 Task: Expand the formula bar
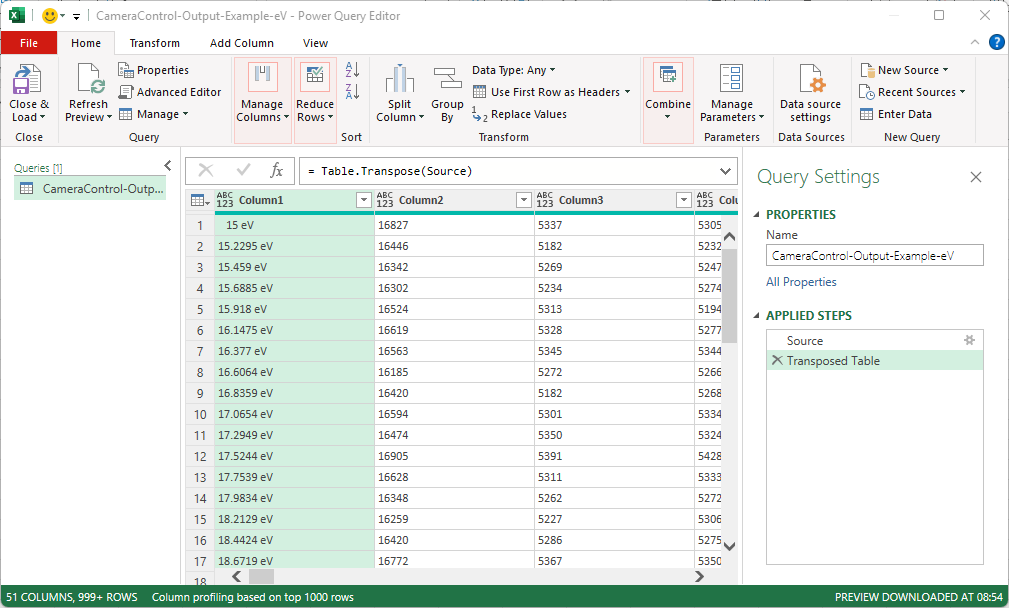point(725,171)
